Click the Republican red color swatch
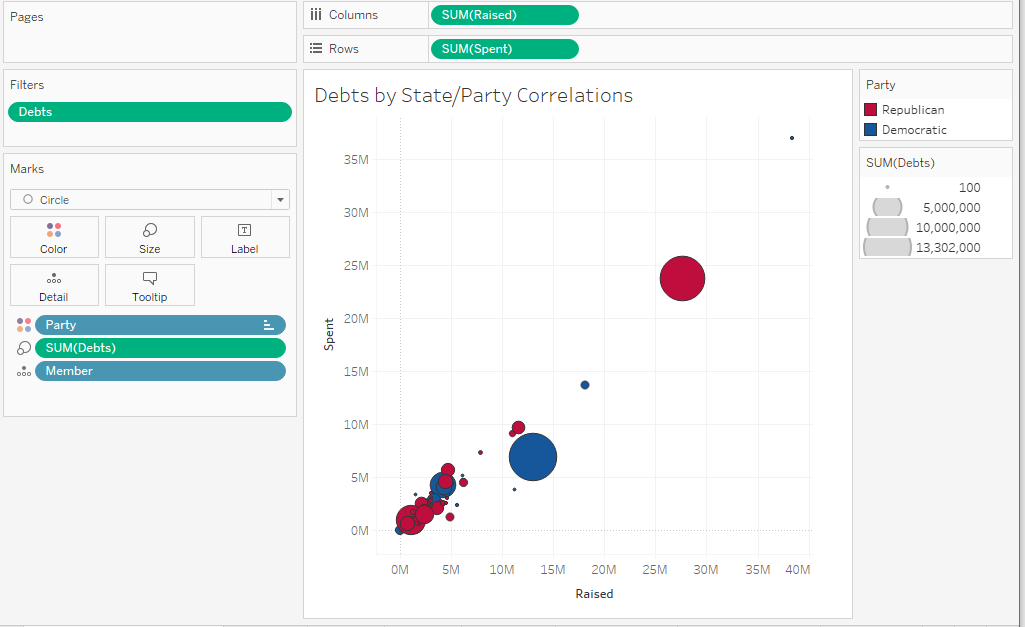 (x=870, y=110)
